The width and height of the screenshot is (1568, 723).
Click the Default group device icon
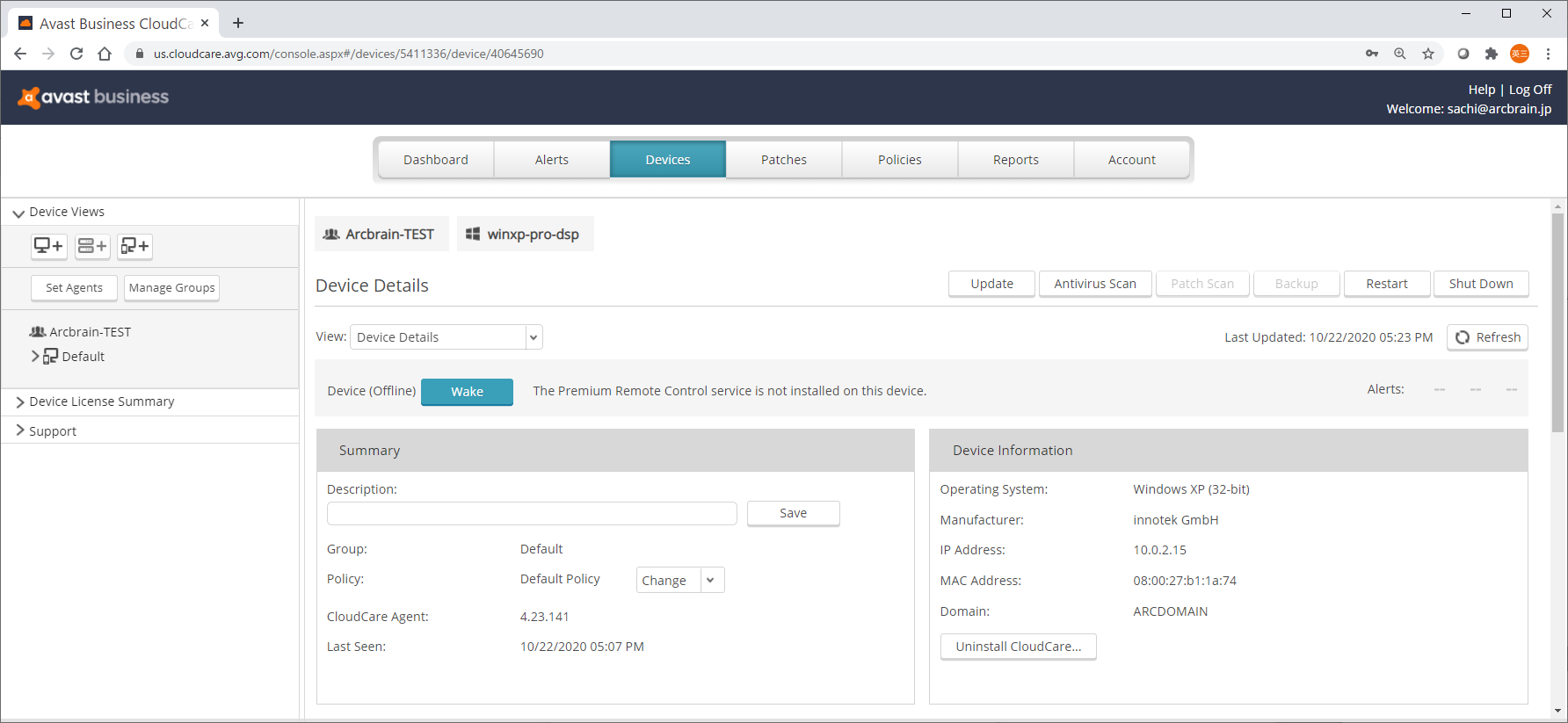click(x=50, y=357)
